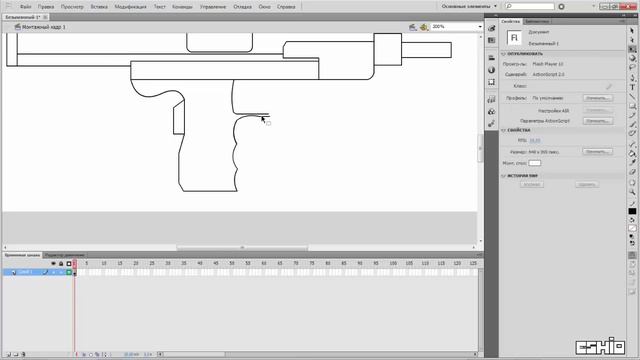Open the timeline panel options menu
The height and width of the screenshot is (360, 640).
(x=479, y=255)
